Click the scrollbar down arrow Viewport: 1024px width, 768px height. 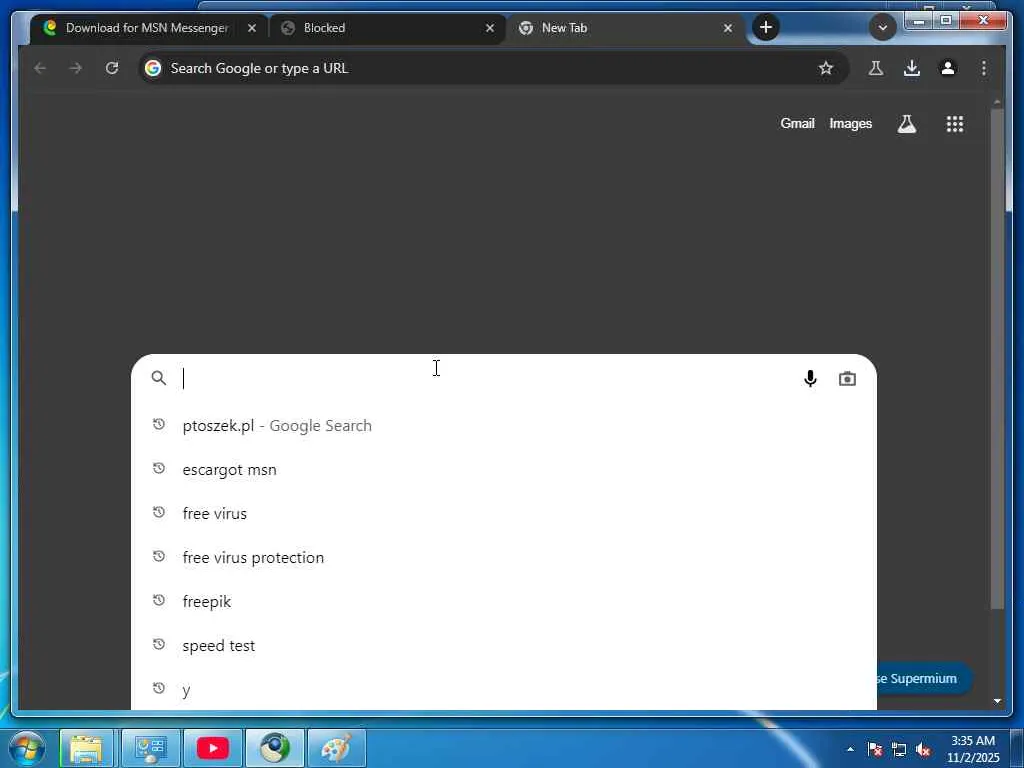pyautogui.click(x=997, y=701)
